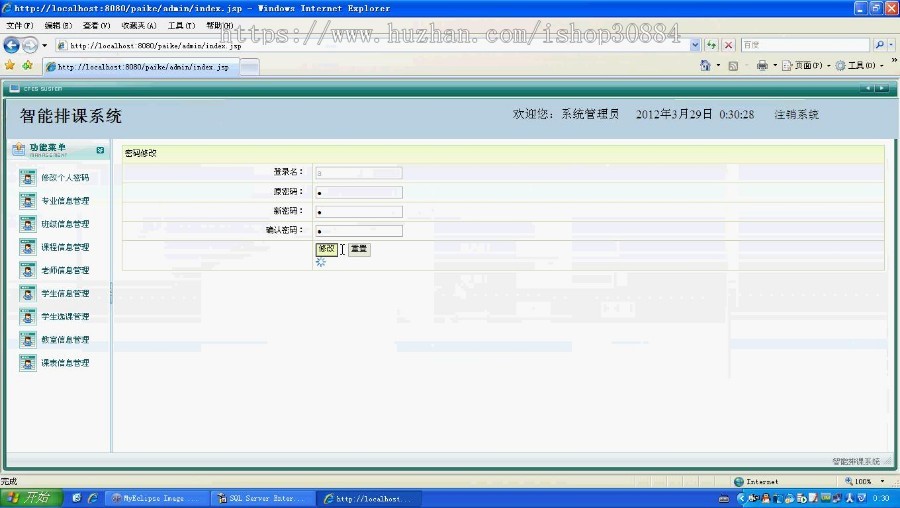Click the 百度 search box

[x=805, y=45]
